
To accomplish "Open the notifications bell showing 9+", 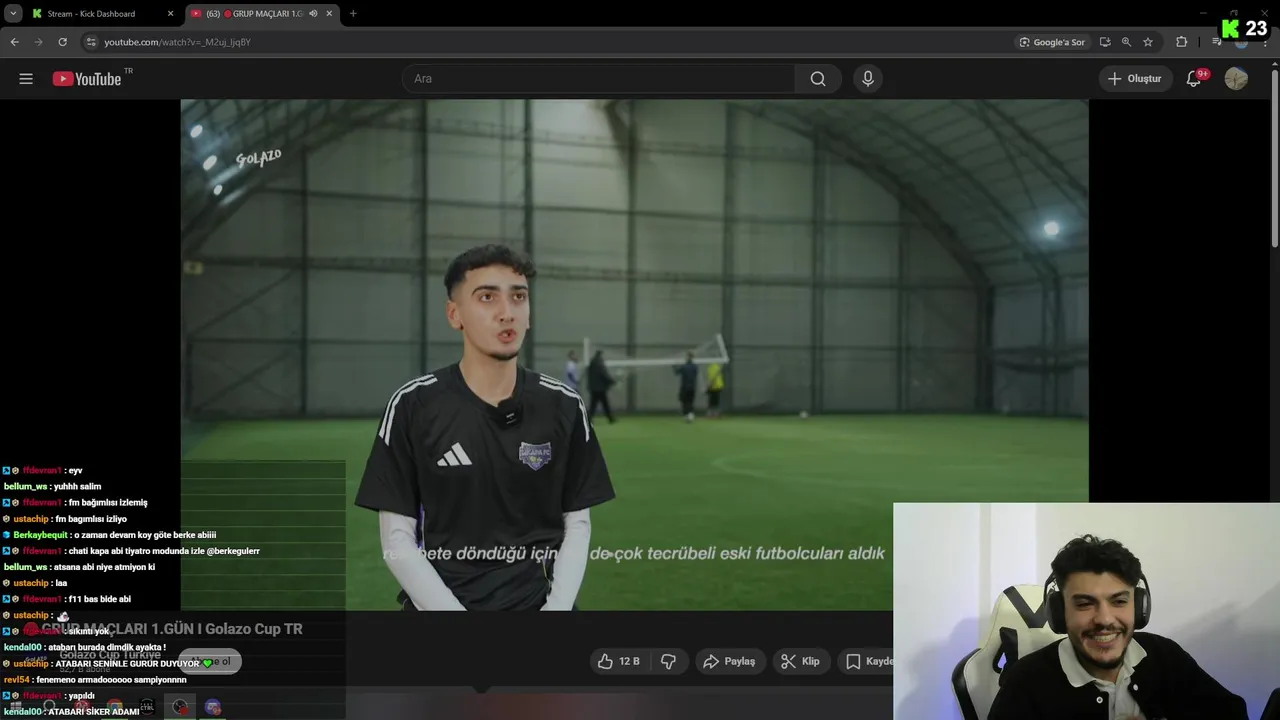I will click(1194, 79).
